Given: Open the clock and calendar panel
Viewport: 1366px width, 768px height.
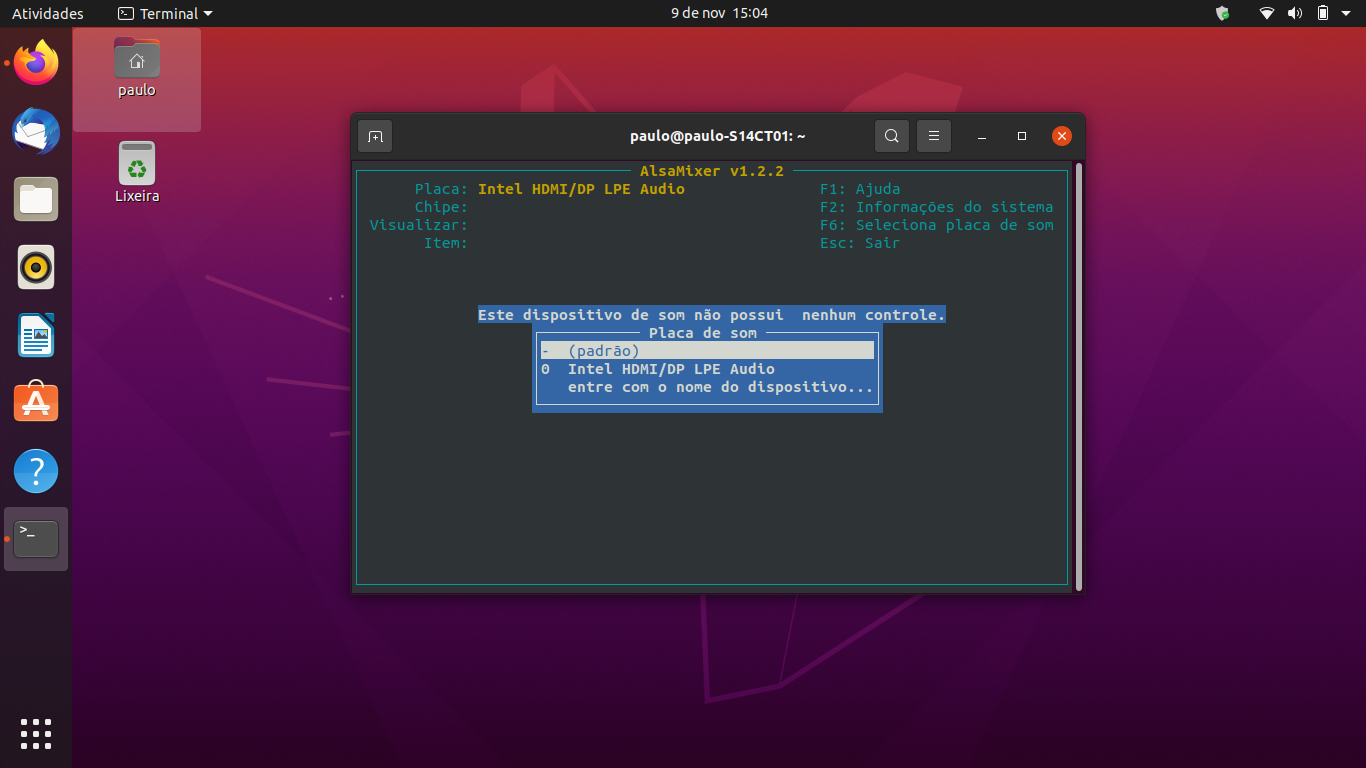Looking at the screenshot, I should (719, 13).
